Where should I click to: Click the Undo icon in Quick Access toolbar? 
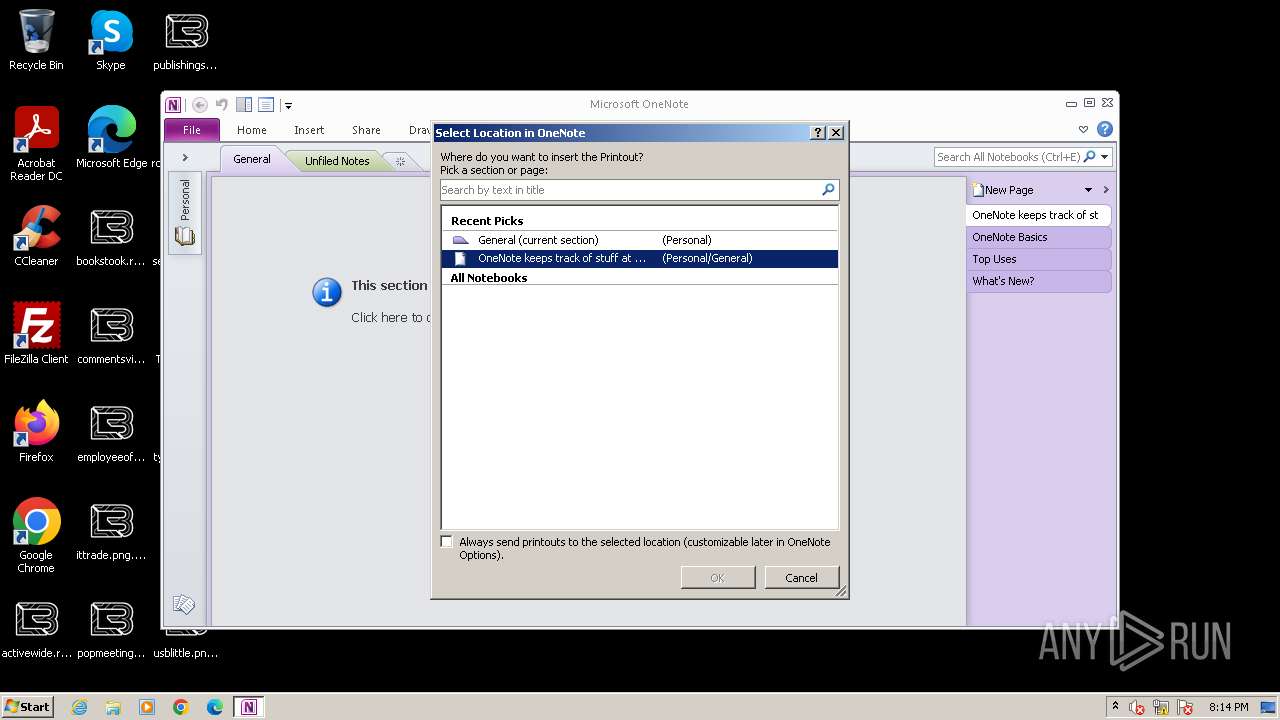[222, 104]
